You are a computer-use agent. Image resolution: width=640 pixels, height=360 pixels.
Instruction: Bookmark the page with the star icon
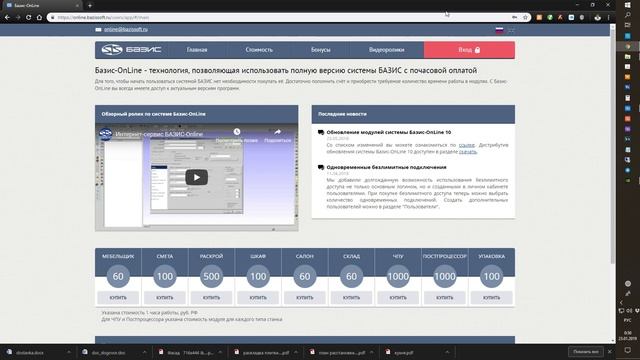pos(525,18)
